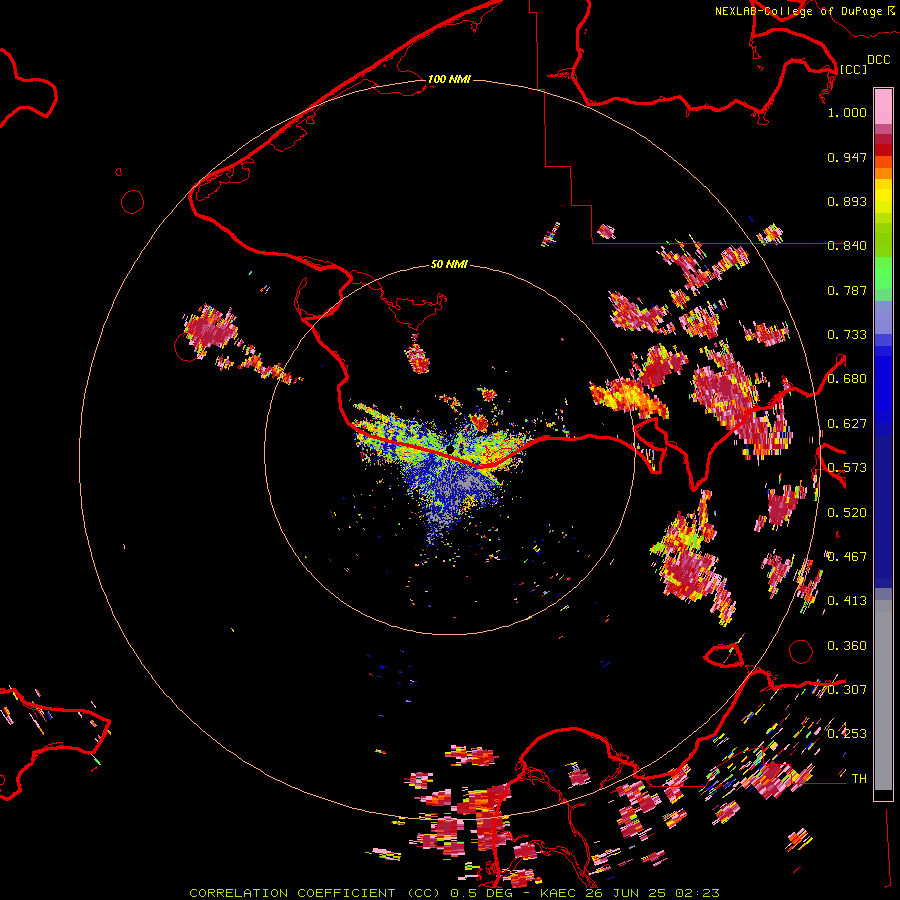Screen dimensions: 900x900
Task: Click the 0.573 color scale value
Action: pyautogui.click(x=847, y=468)
